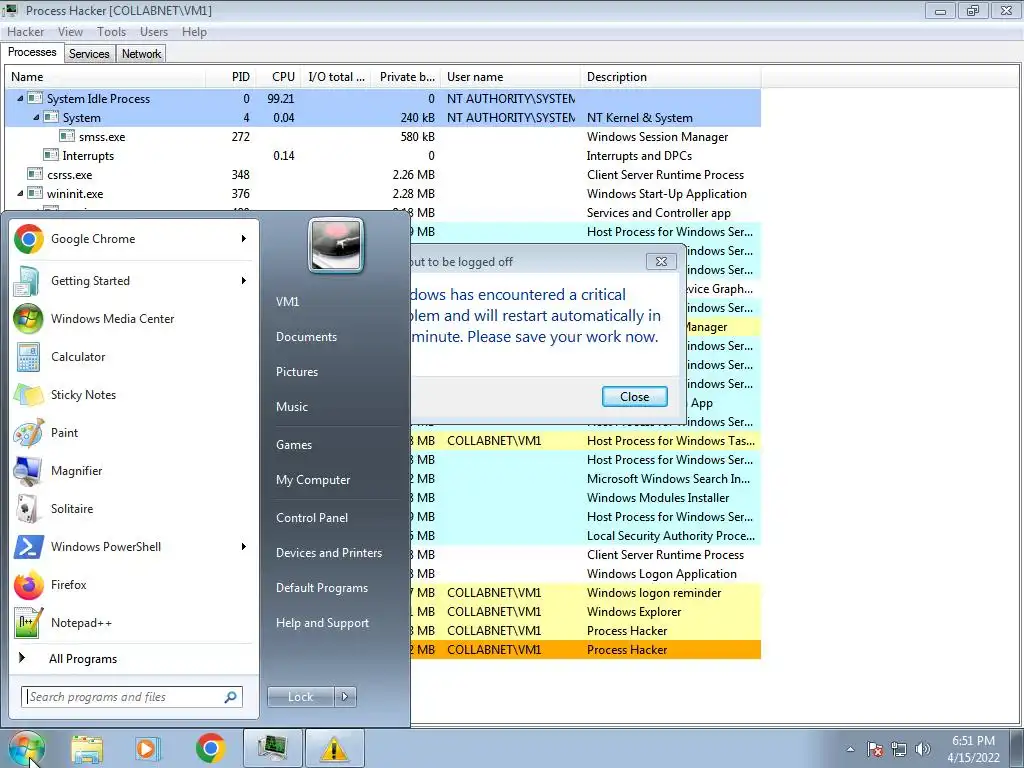
Task: Select the Interrupts process row
Action: (383, 155)
